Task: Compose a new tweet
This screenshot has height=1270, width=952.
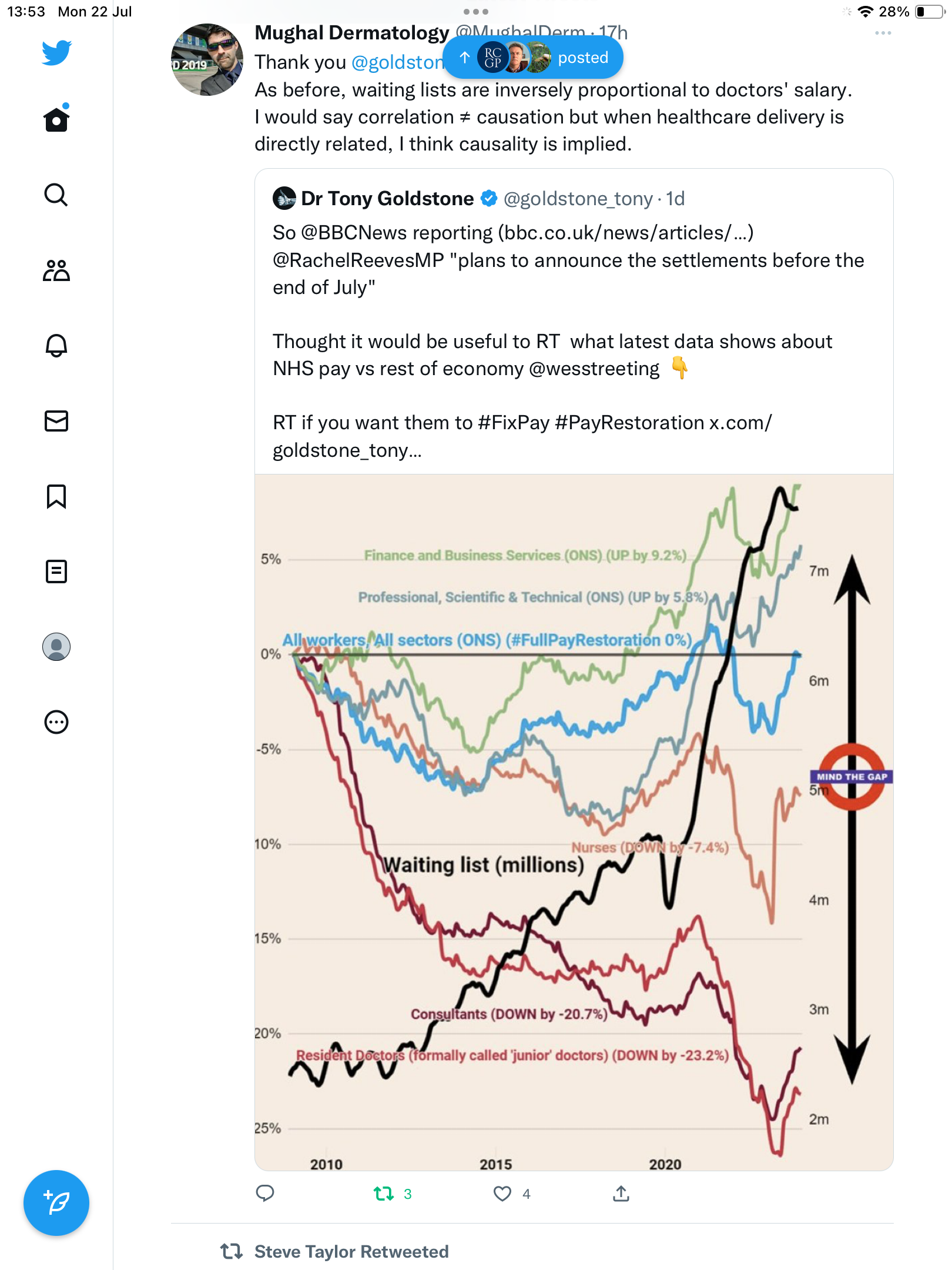Action: pyautogui.click(x=56, y=1203)
